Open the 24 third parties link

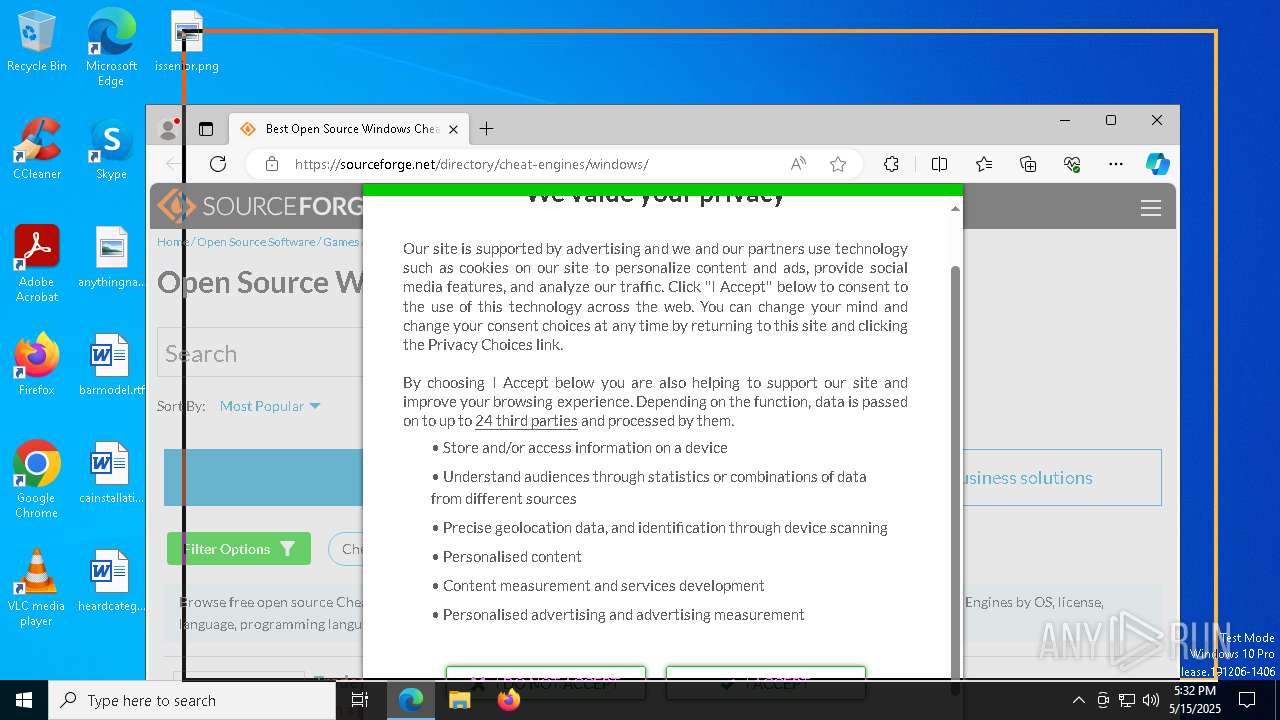tap(526, 421)
